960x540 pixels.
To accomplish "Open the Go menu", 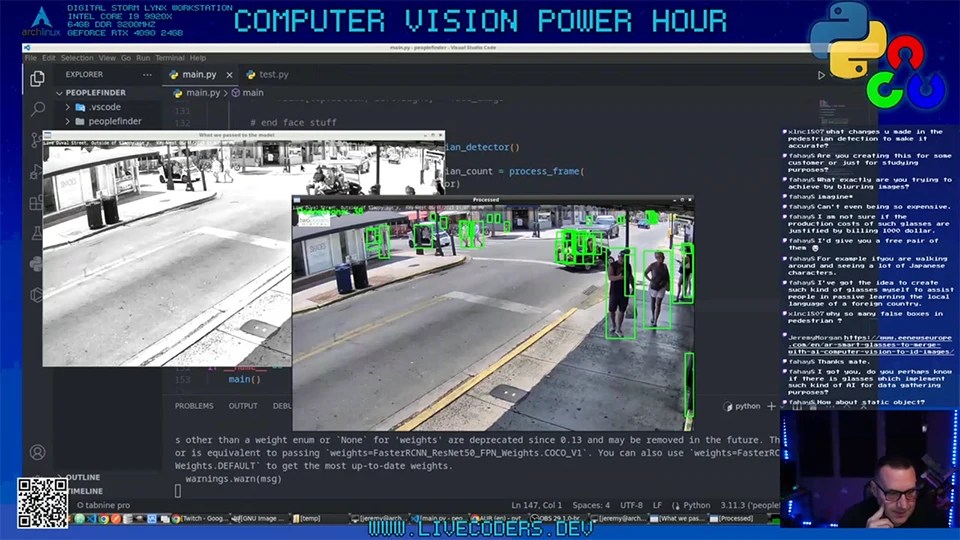I will coord(126,58).
